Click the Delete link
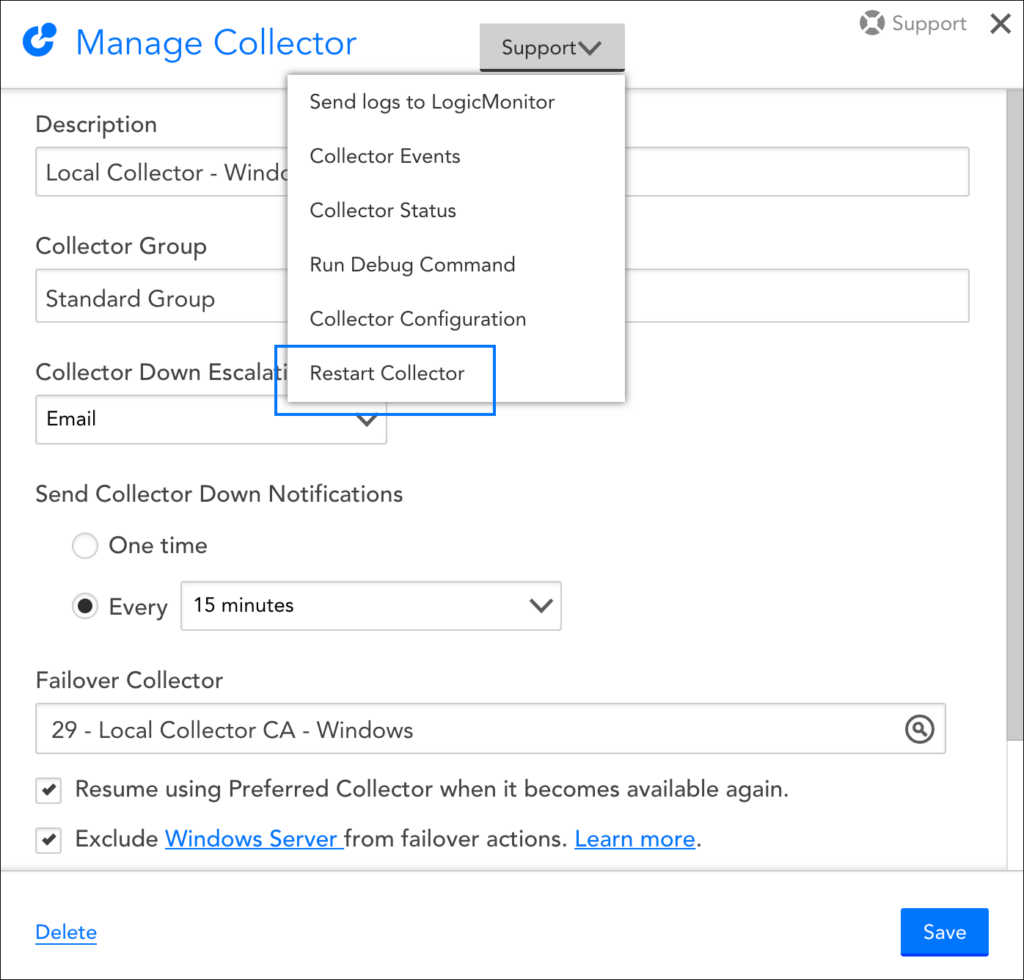 pos(66,932)
